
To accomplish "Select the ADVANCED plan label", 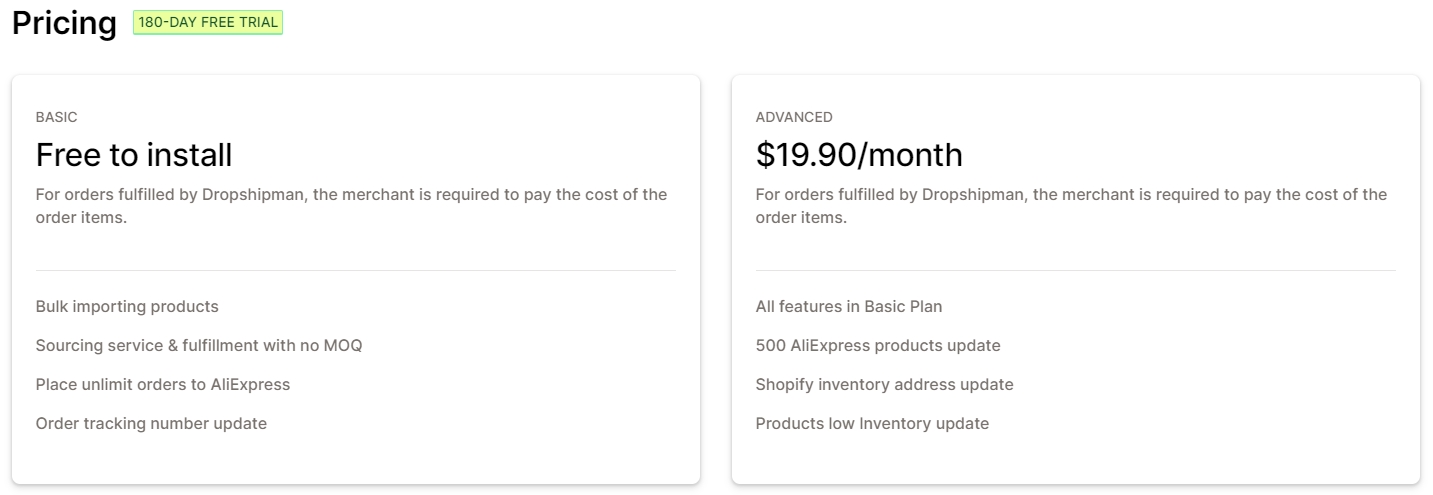I will 794,117.
